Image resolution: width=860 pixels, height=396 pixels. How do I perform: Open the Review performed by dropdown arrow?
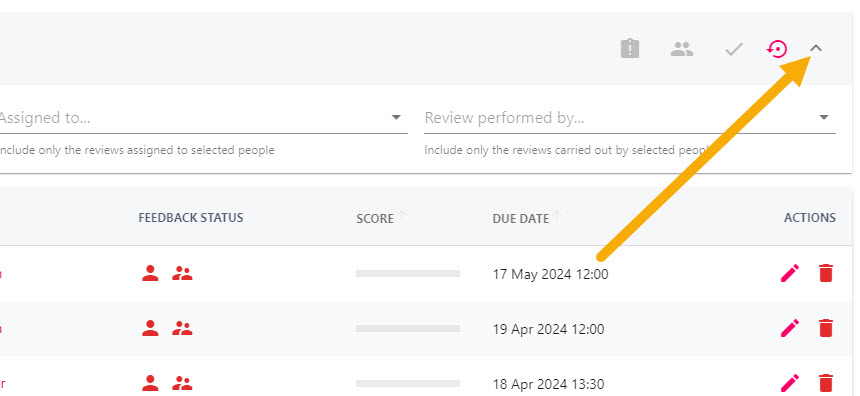[824, 117]
